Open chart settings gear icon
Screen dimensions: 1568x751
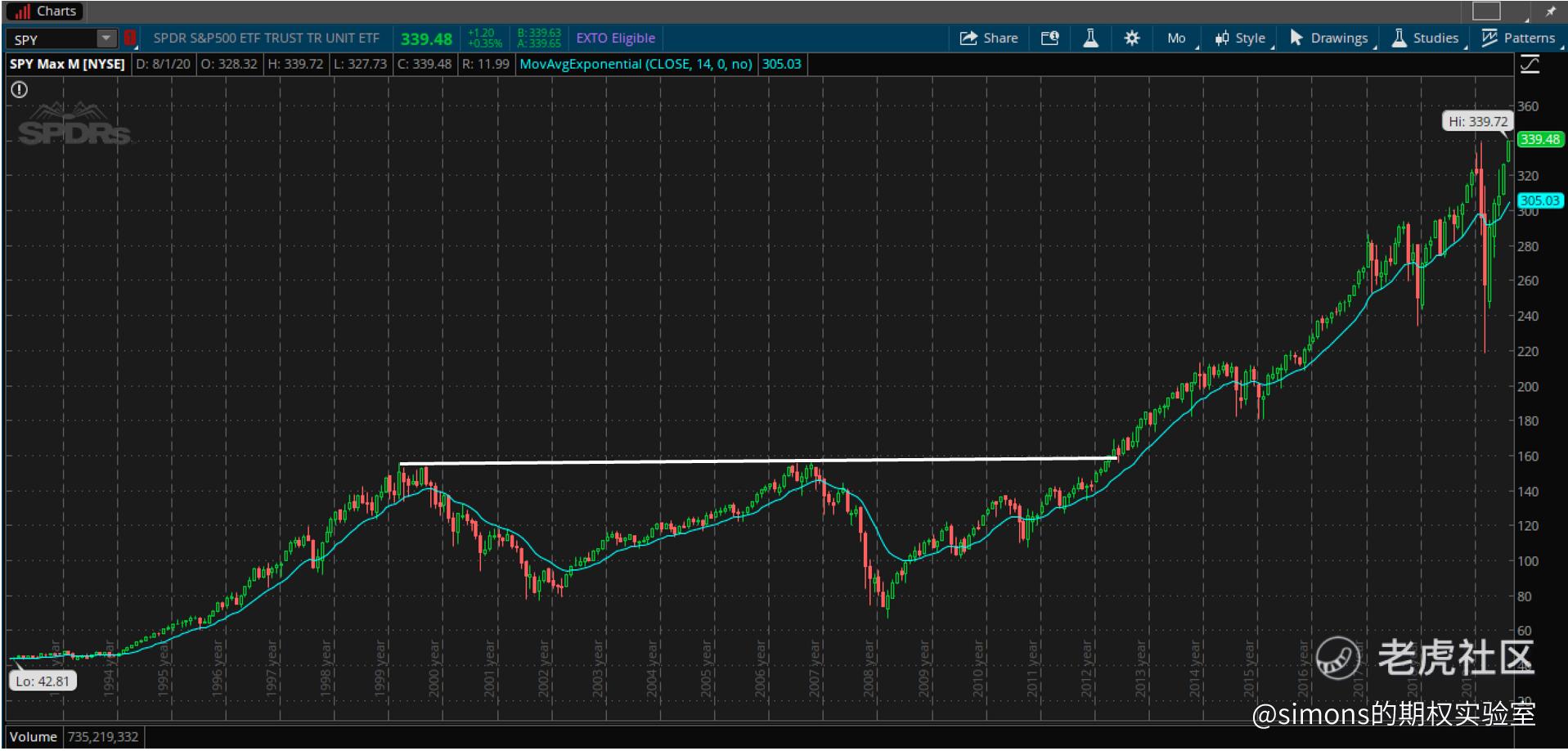coord(1132,38)
